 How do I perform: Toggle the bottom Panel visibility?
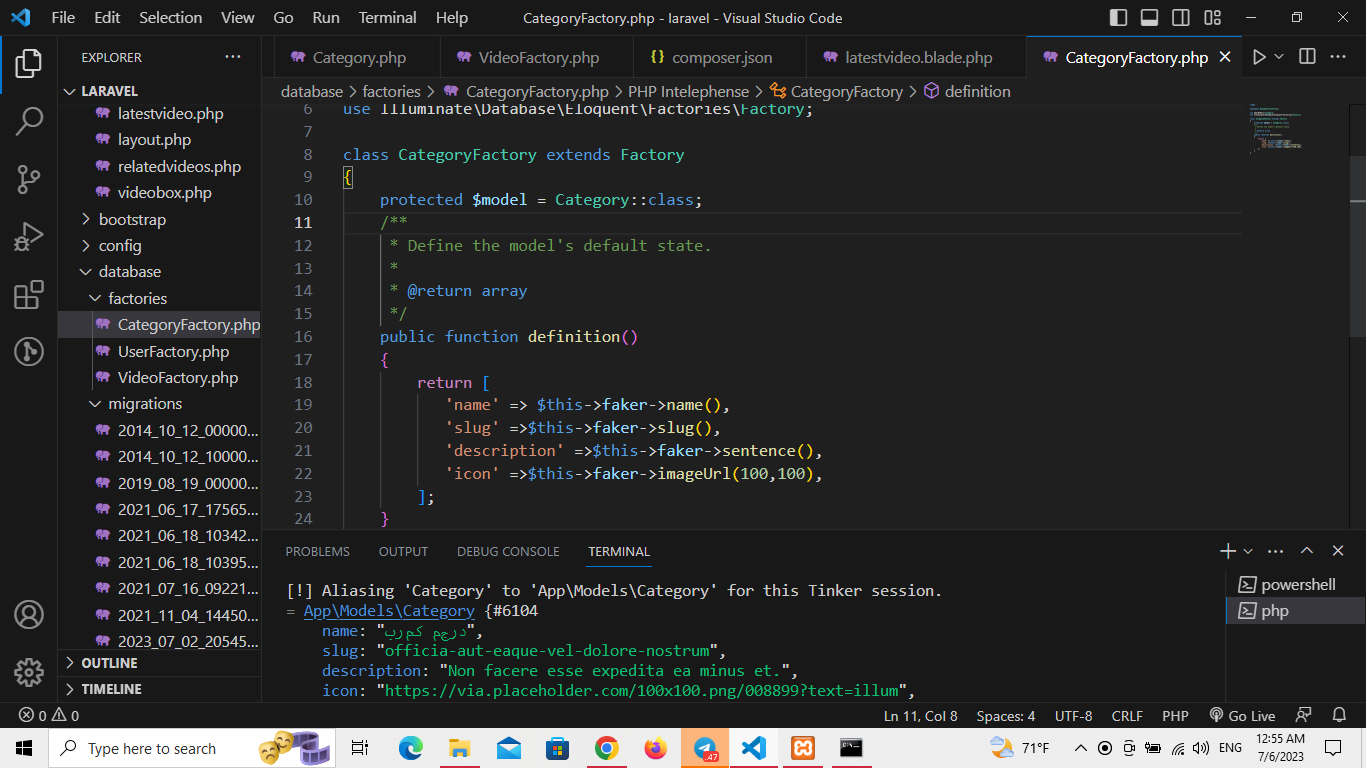(1150, 18)
